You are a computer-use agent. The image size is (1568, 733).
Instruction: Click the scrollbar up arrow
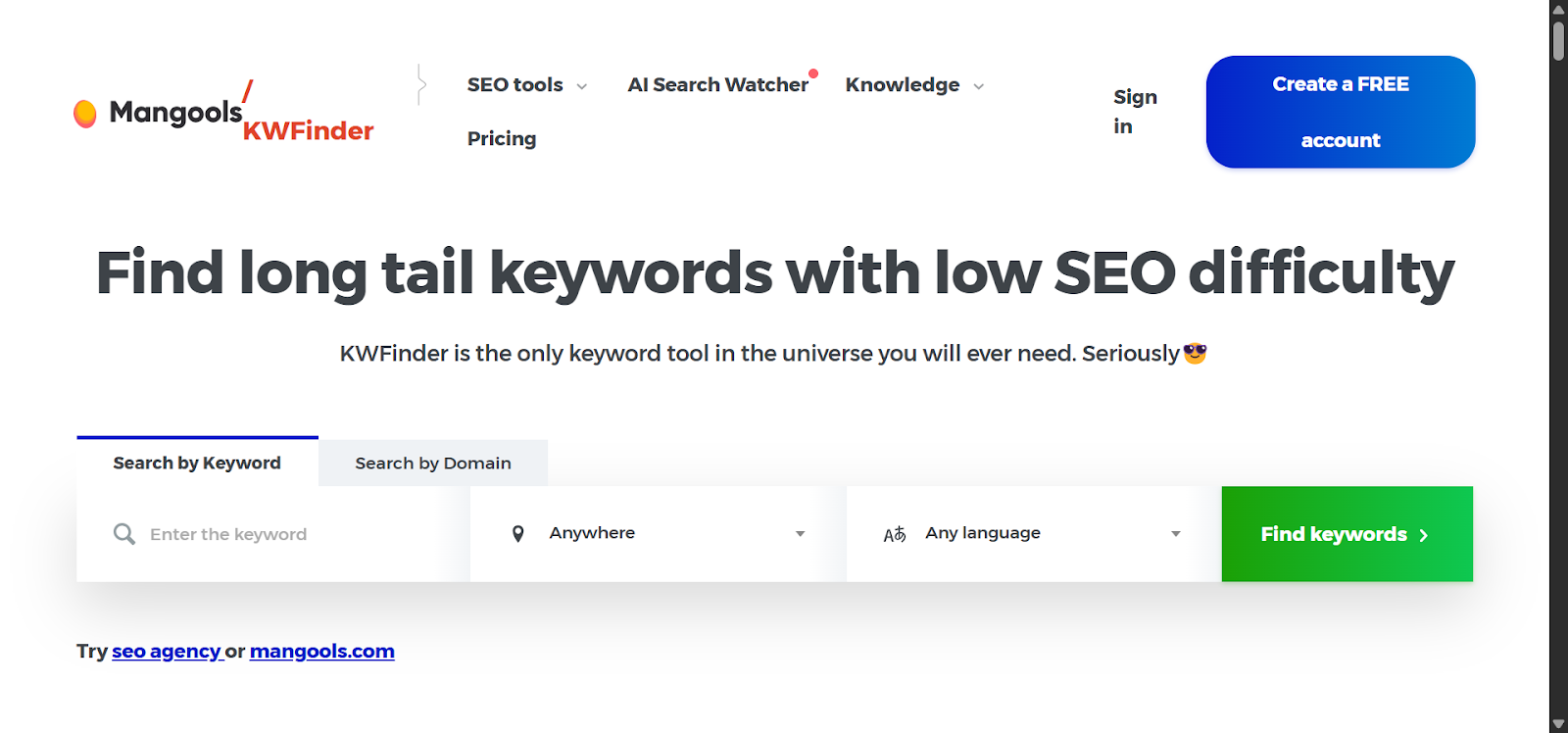(1556, 8)
